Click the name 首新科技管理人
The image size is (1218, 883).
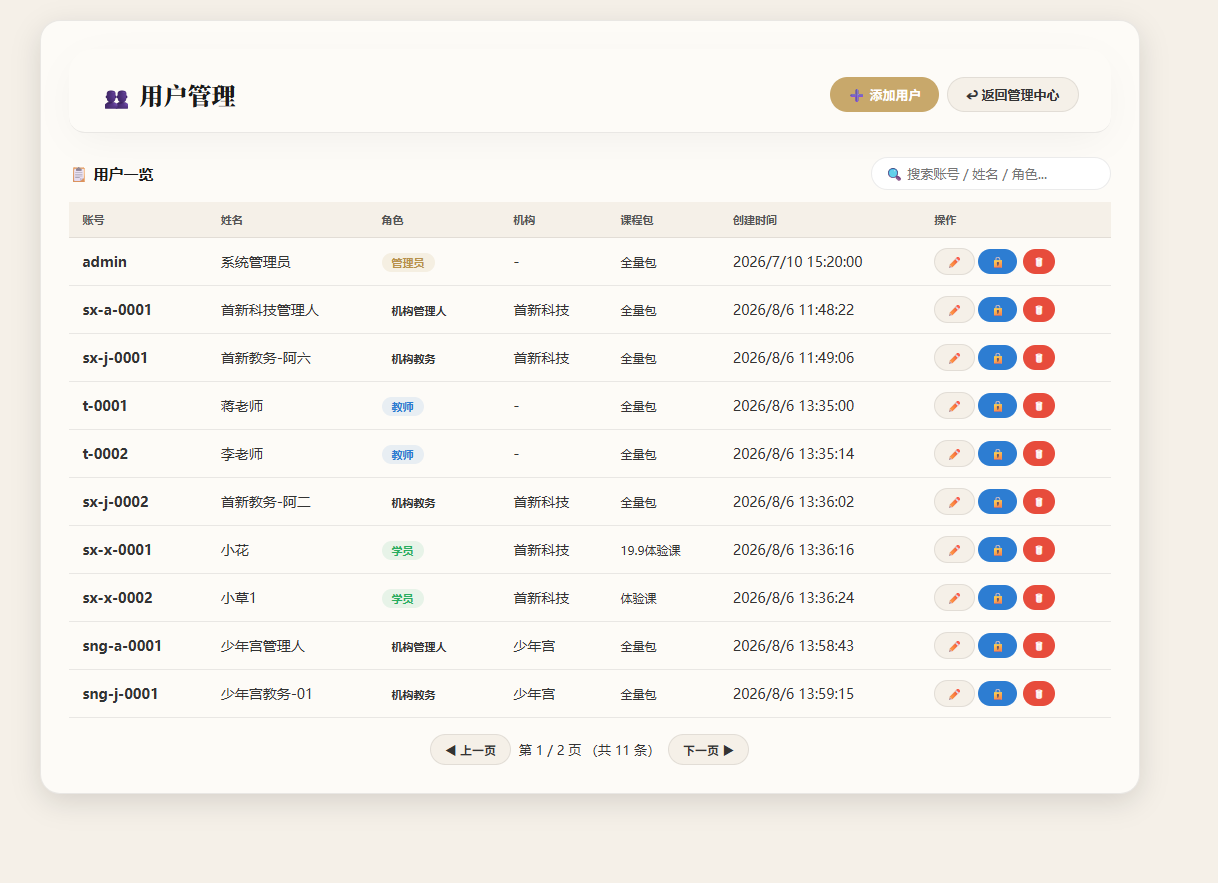coord(270,310)
